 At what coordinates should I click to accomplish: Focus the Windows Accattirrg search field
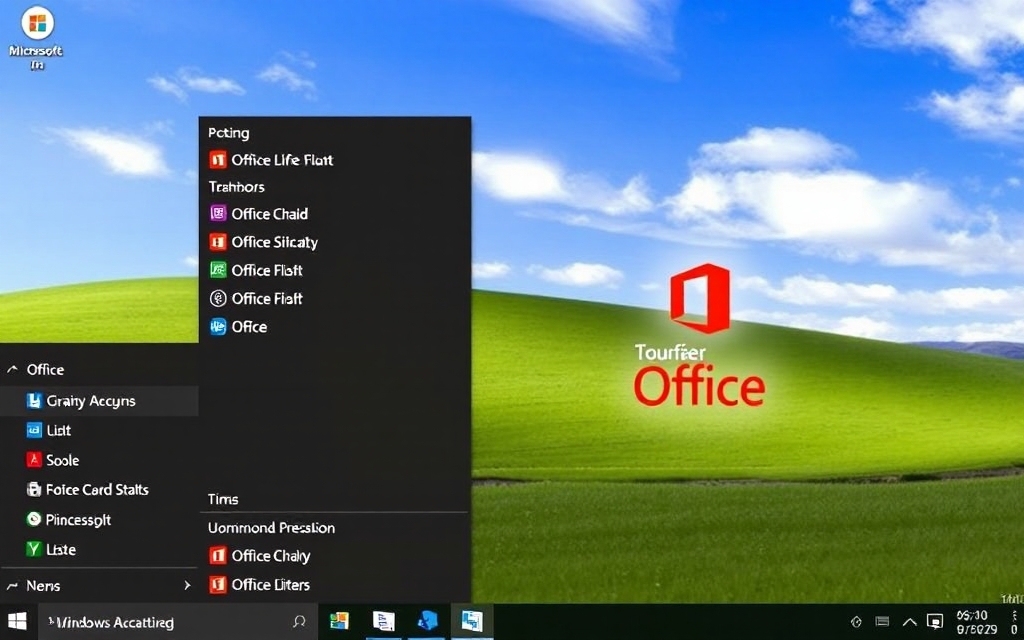tap(178, 622)
